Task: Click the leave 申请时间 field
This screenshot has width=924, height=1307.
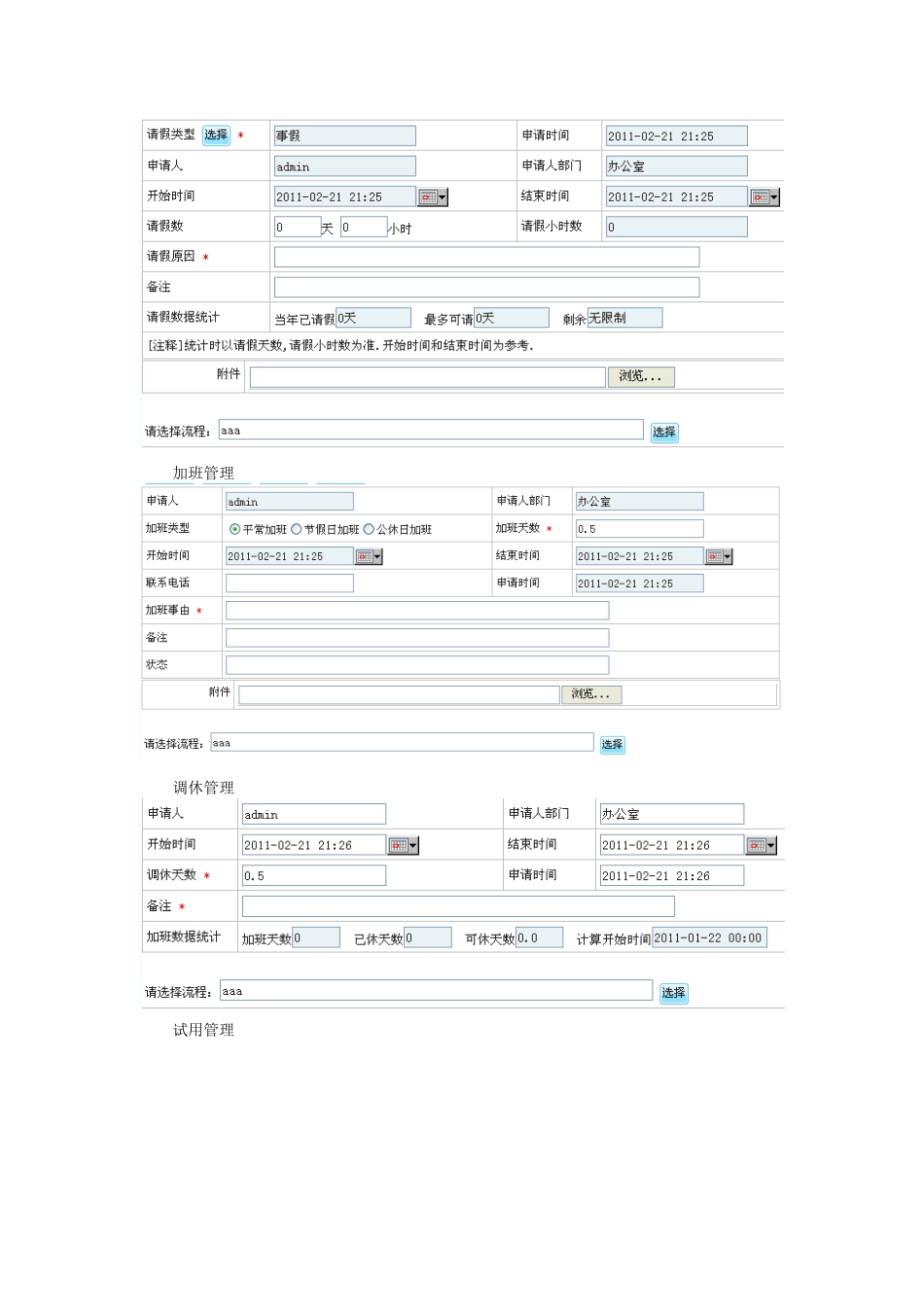Action: point(677,136)
